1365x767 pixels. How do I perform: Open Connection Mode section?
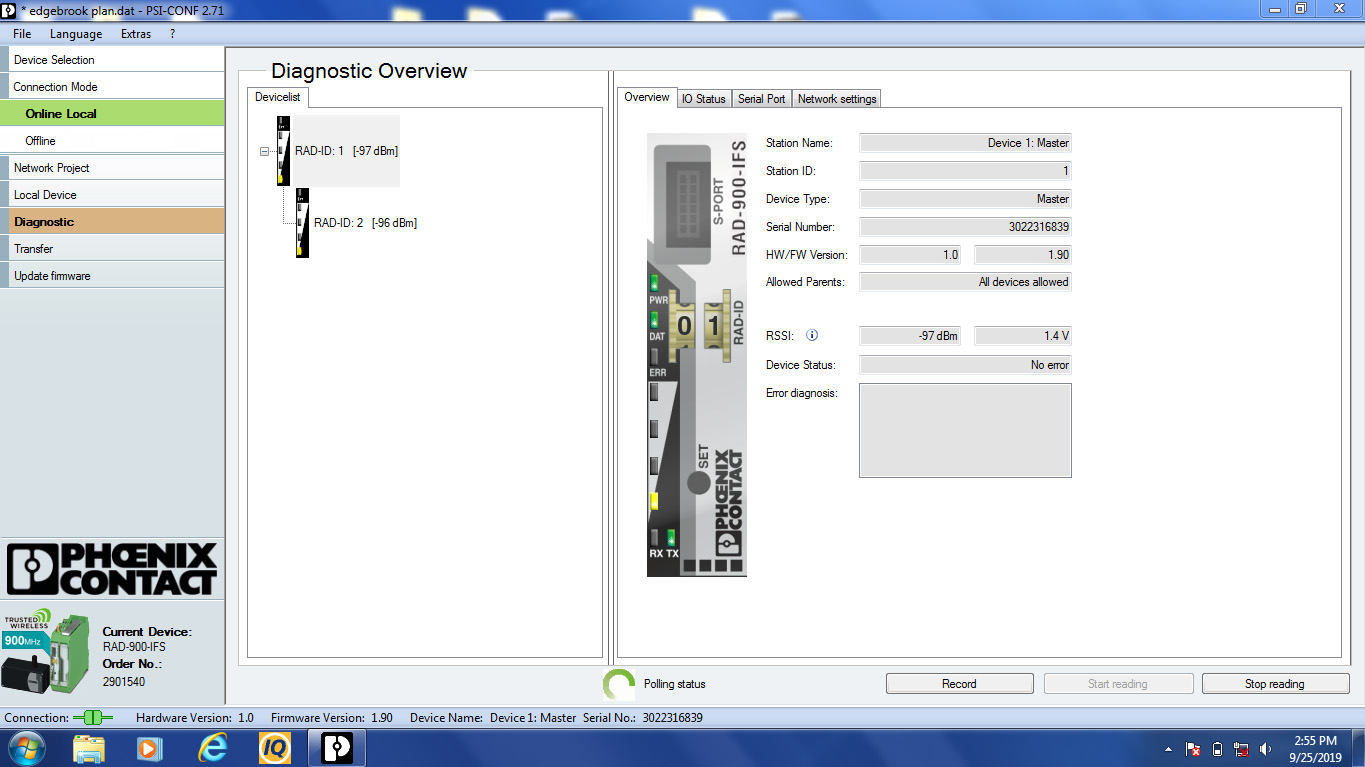coord(112,87)
